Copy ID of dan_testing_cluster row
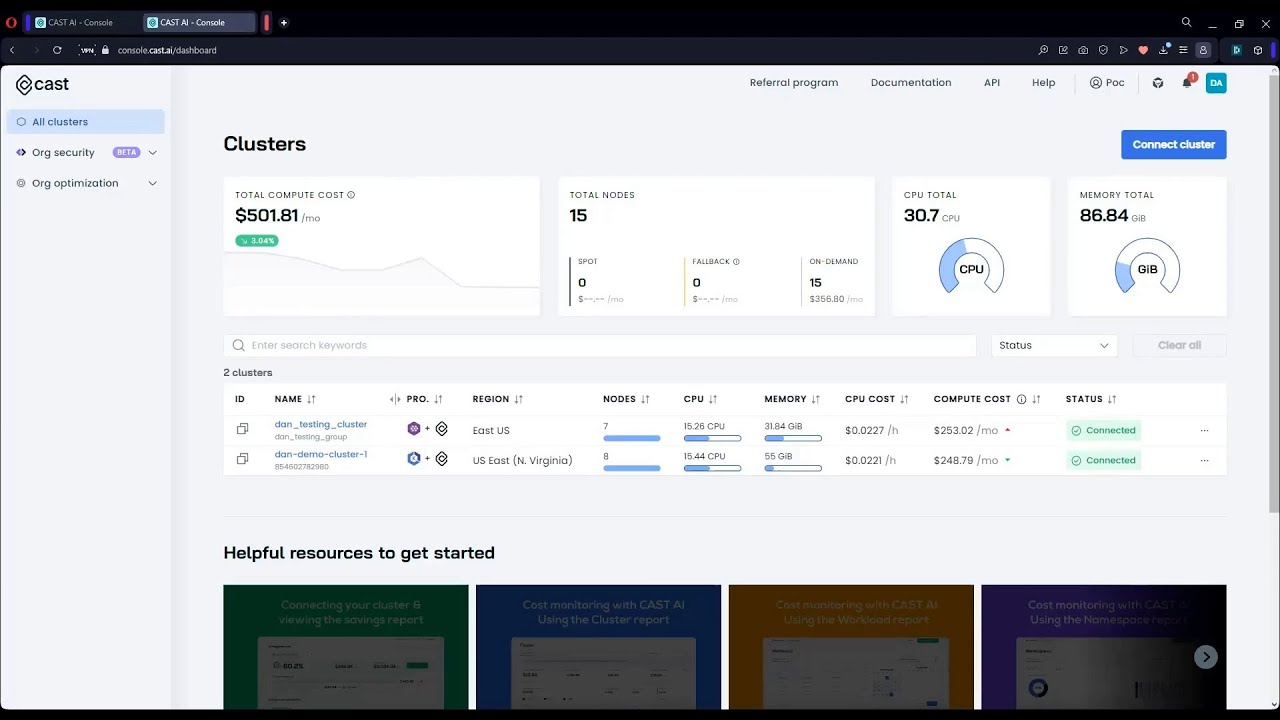Image resolution: width=1280 pixels, height=720 pixels. coord(242,429)
